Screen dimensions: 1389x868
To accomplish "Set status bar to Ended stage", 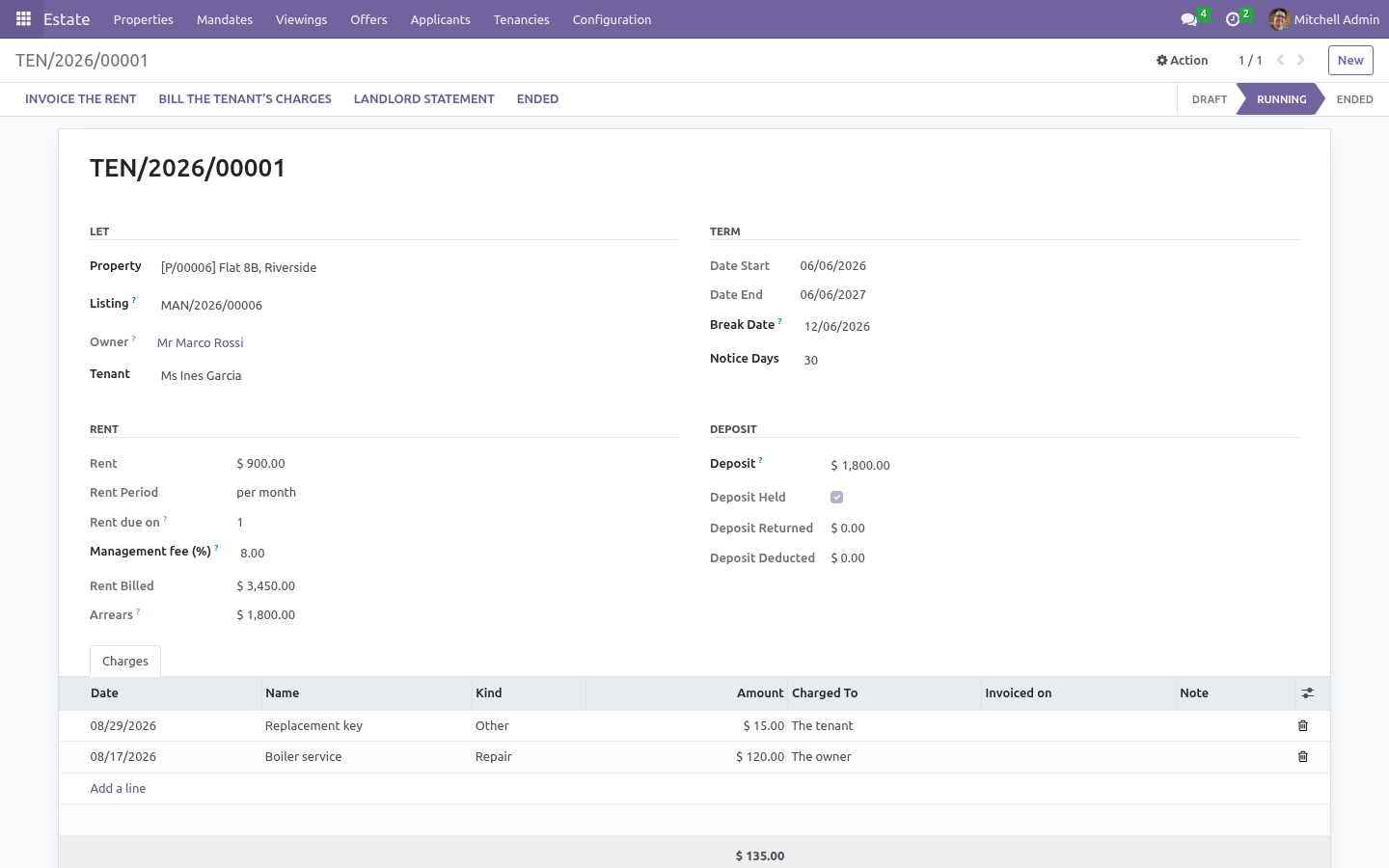I will [1354, 99].
